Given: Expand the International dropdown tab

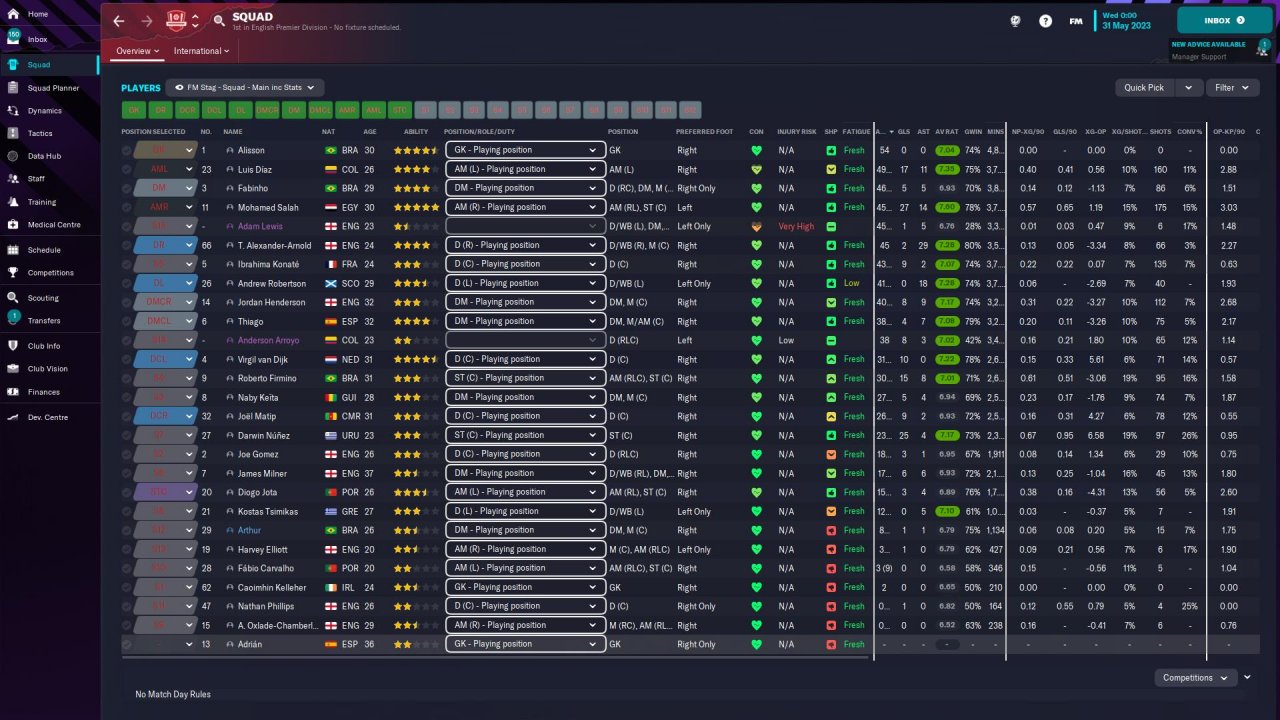Looking at the screenshot, I should (x=201, y=51).
